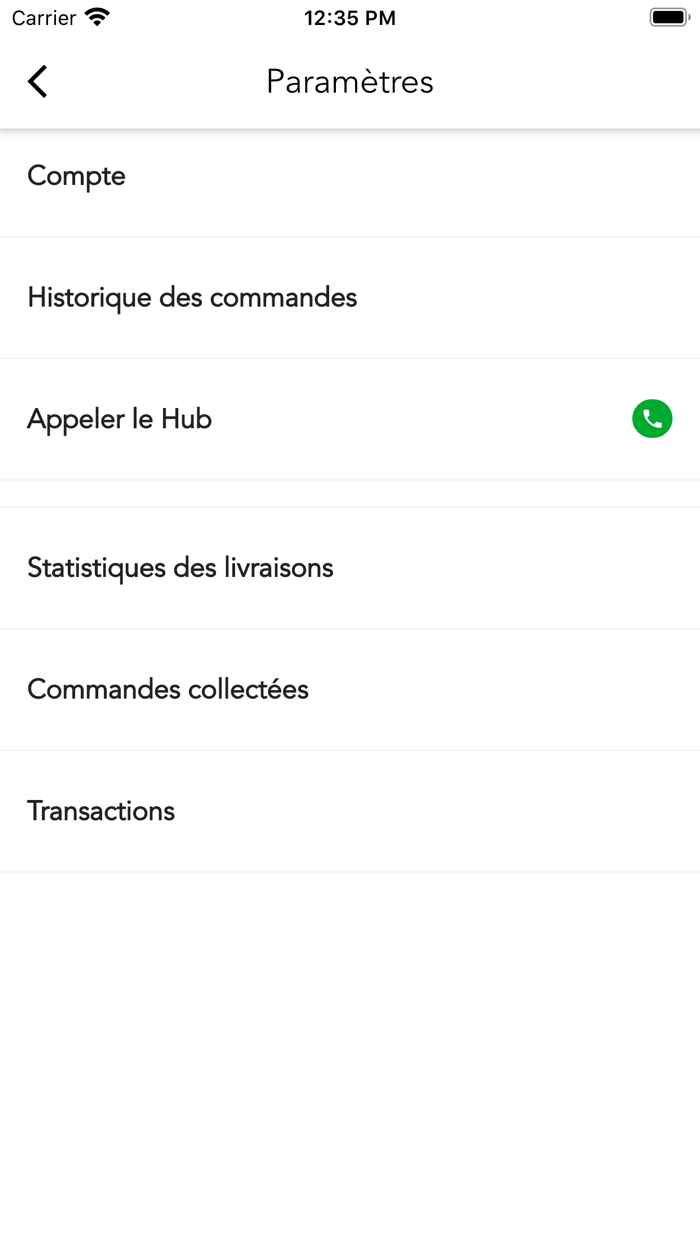Tap the Wi-Fi icon in status bar
The image size is (700, 1244).
pos(97,17)
